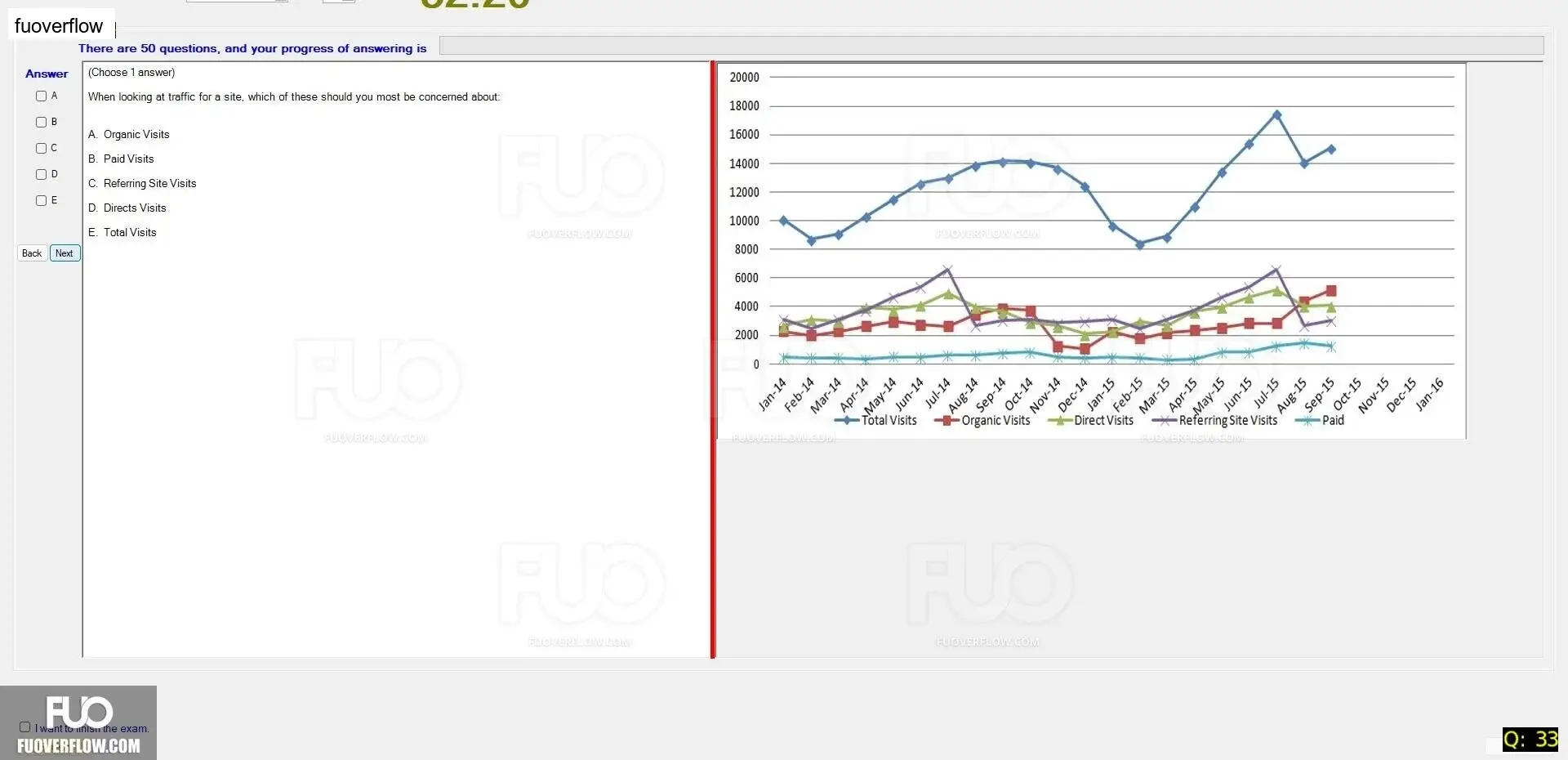Click the 'fuoverflow' title label
The height and width of the screenshot is (760, 1568).
(59, 26)
